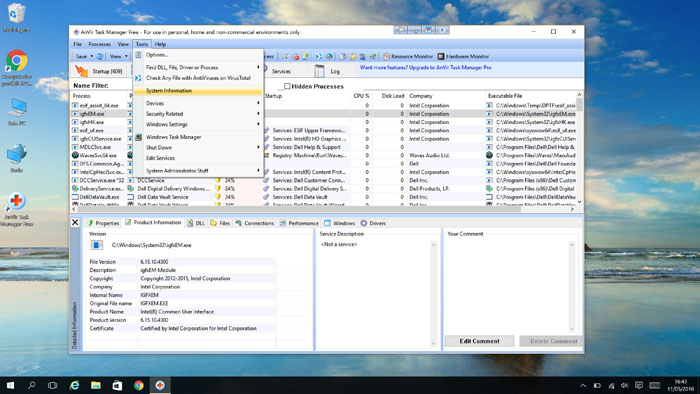
Task: Open File Explorer from the taskbar
Action: (96, 385)
